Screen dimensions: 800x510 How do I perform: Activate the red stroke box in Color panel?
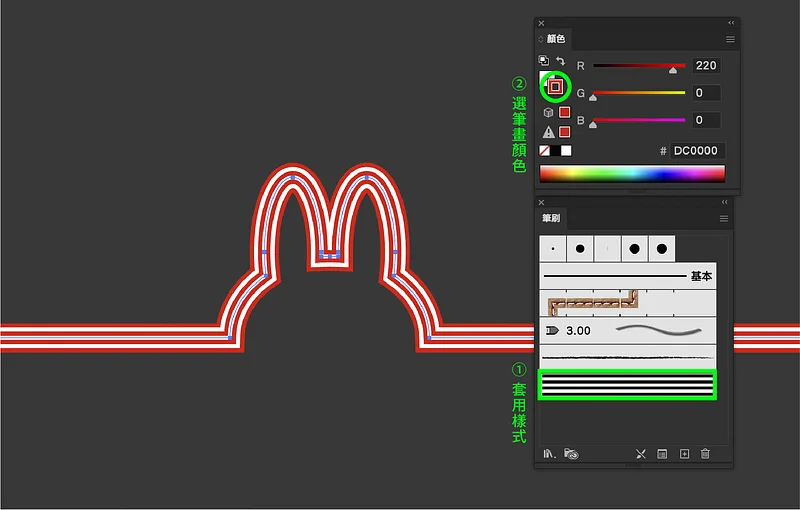click(555, 87)
